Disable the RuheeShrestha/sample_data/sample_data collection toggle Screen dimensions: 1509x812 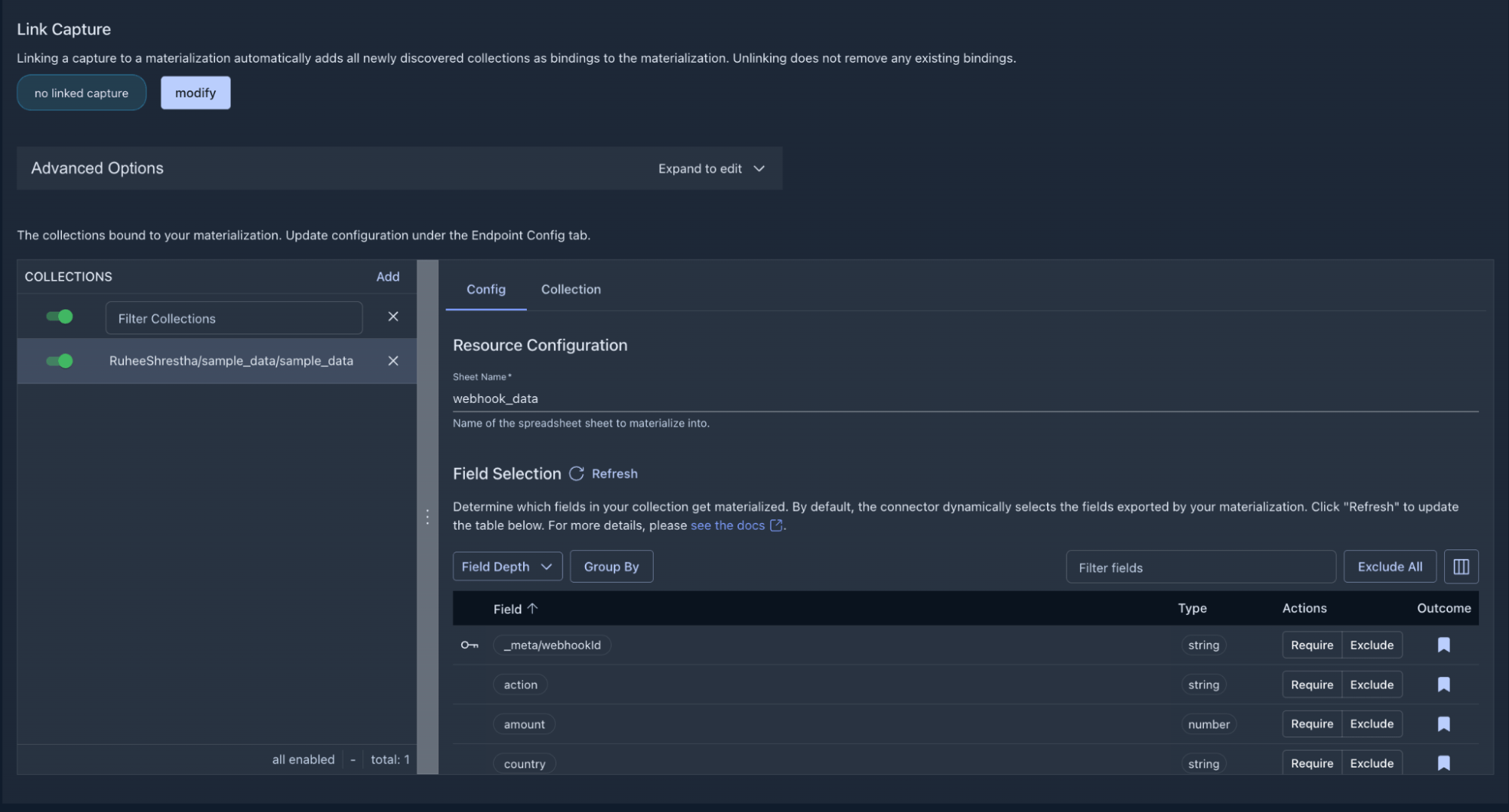(60, 361)
